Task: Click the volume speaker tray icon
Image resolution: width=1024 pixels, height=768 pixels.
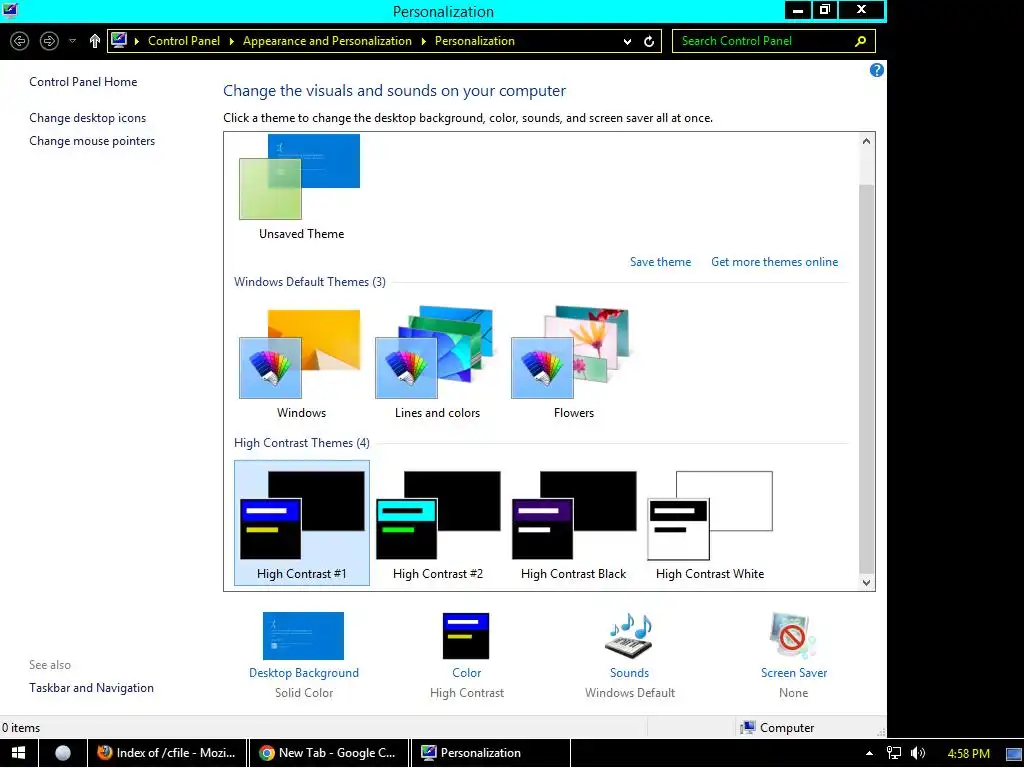Action: click(918, 753)
